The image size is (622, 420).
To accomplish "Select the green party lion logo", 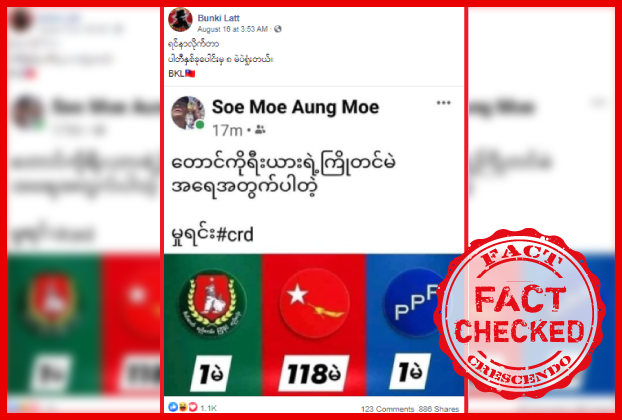I will coord(213,303).
